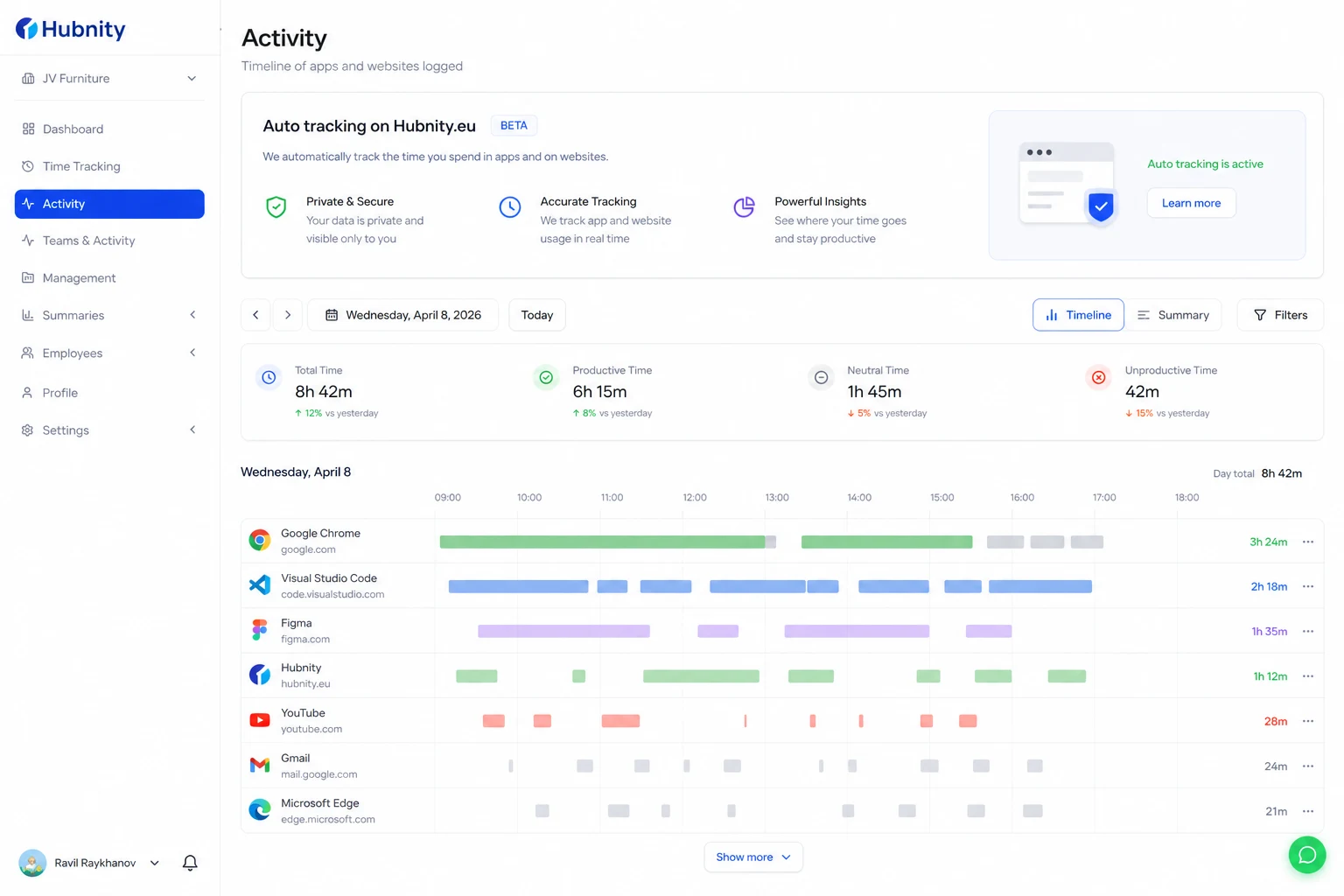Click the first purple Figma timeline bar

(563, 631)
